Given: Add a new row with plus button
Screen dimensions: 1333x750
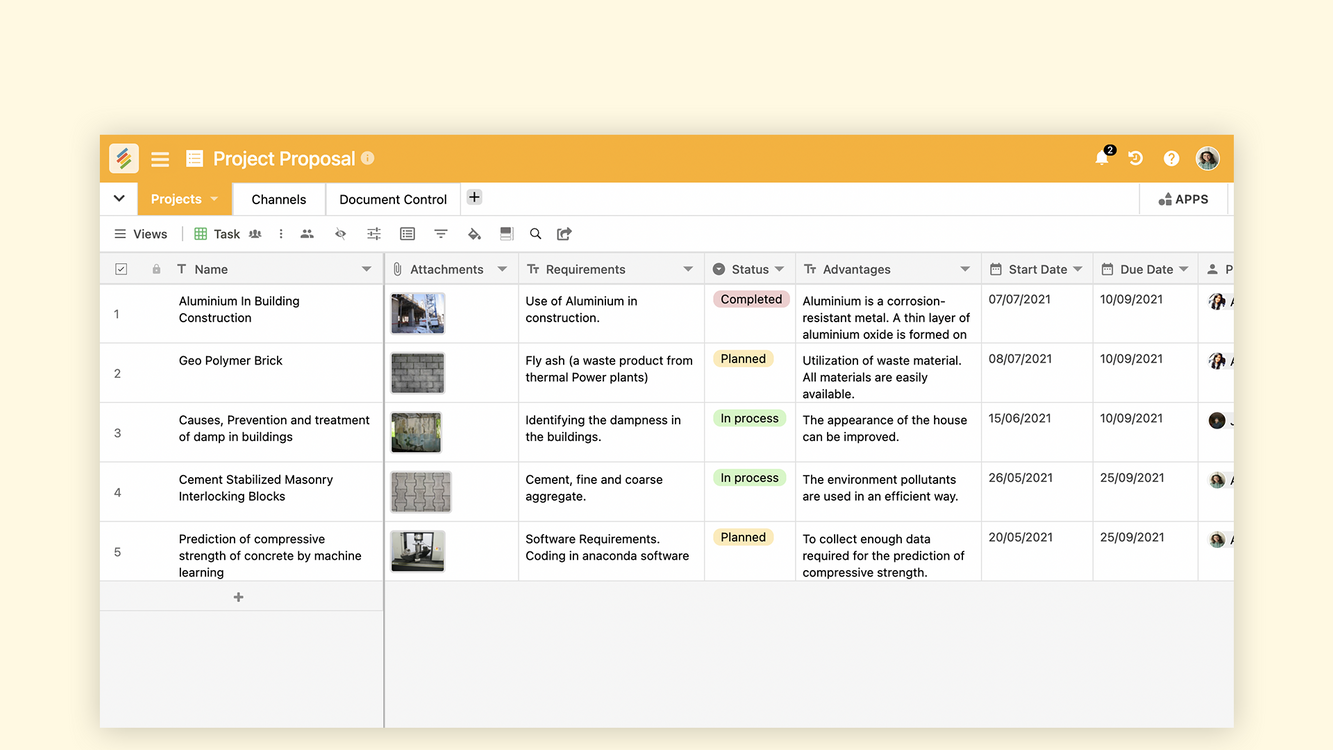Looking at the screenshot, I should pyautogui.click(x=238, y=597).
